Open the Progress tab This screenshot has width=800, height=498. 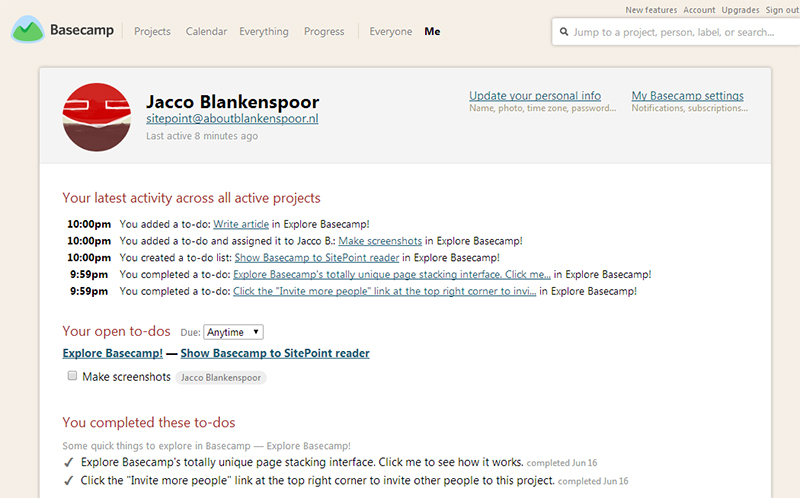pyautogui.click(x=324, y=32)
